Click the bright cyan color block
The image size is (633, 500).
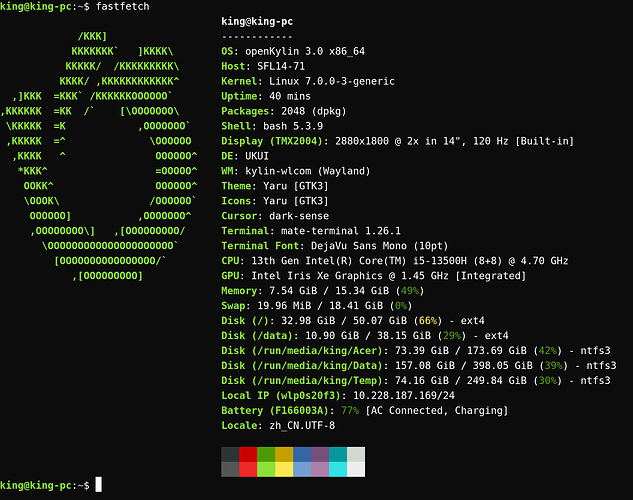click(338, 469)
